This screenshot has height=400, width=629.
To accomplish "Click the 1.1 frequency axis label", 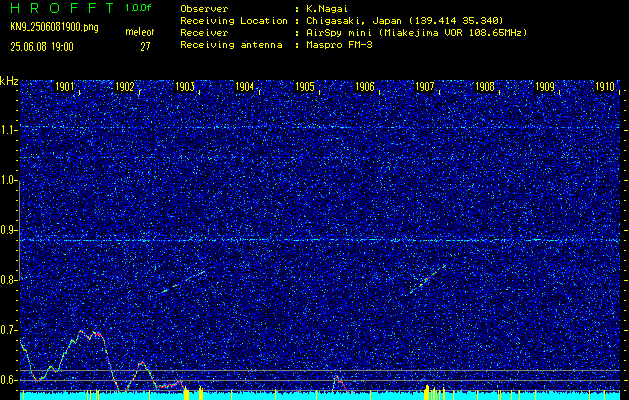I will pos(8,130).
